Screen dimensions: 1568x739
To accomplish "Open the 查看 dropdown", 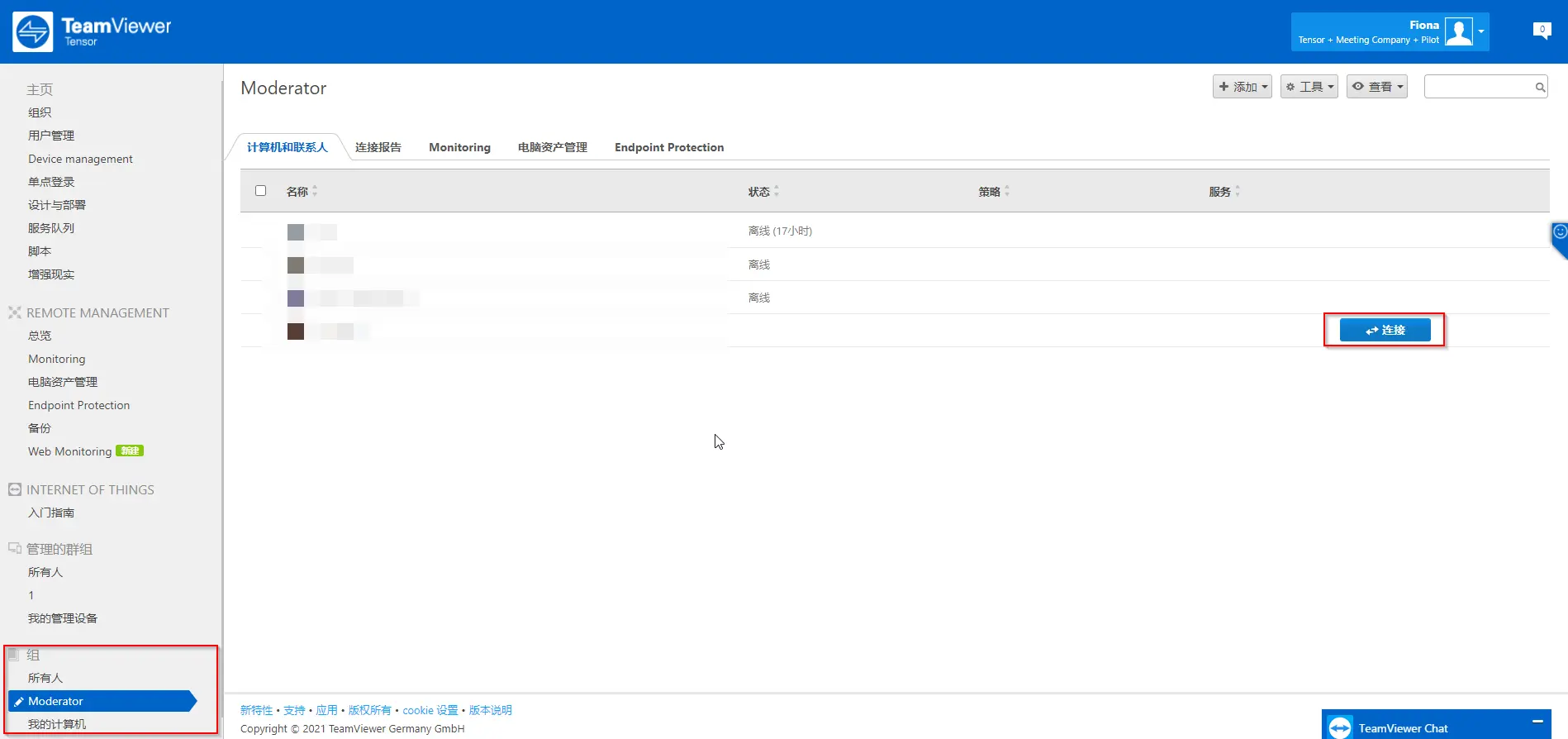I will 1377,87.
